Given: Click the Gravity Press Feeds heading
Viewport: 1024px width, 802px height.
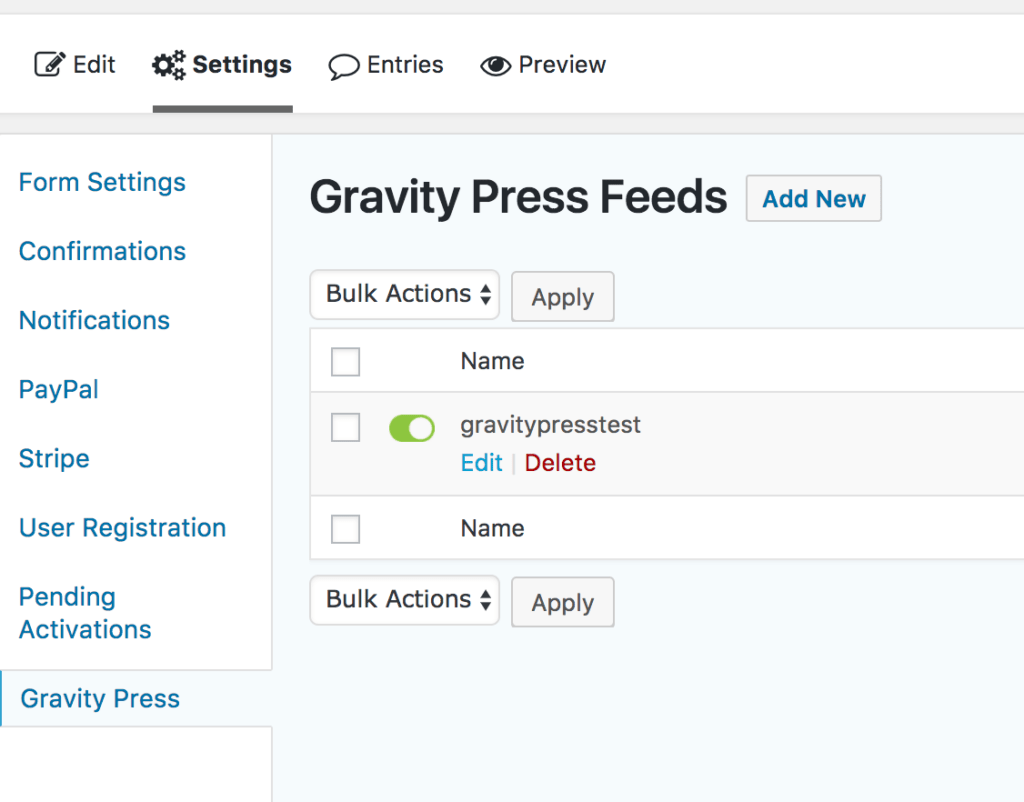Looking at the screenshot, I should tap(518, 197).
